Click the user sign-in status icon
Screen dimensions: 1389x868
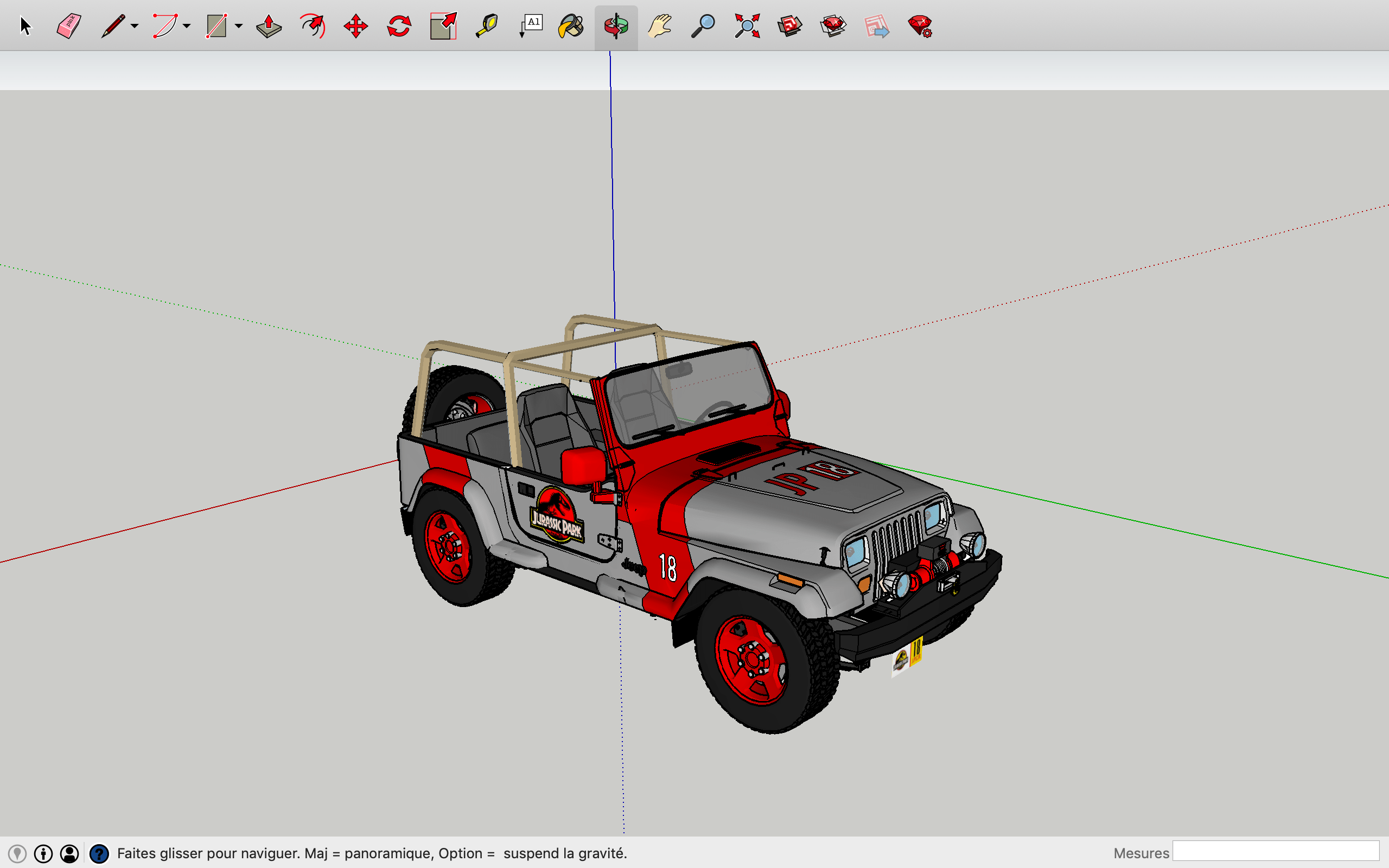[69, 854]
